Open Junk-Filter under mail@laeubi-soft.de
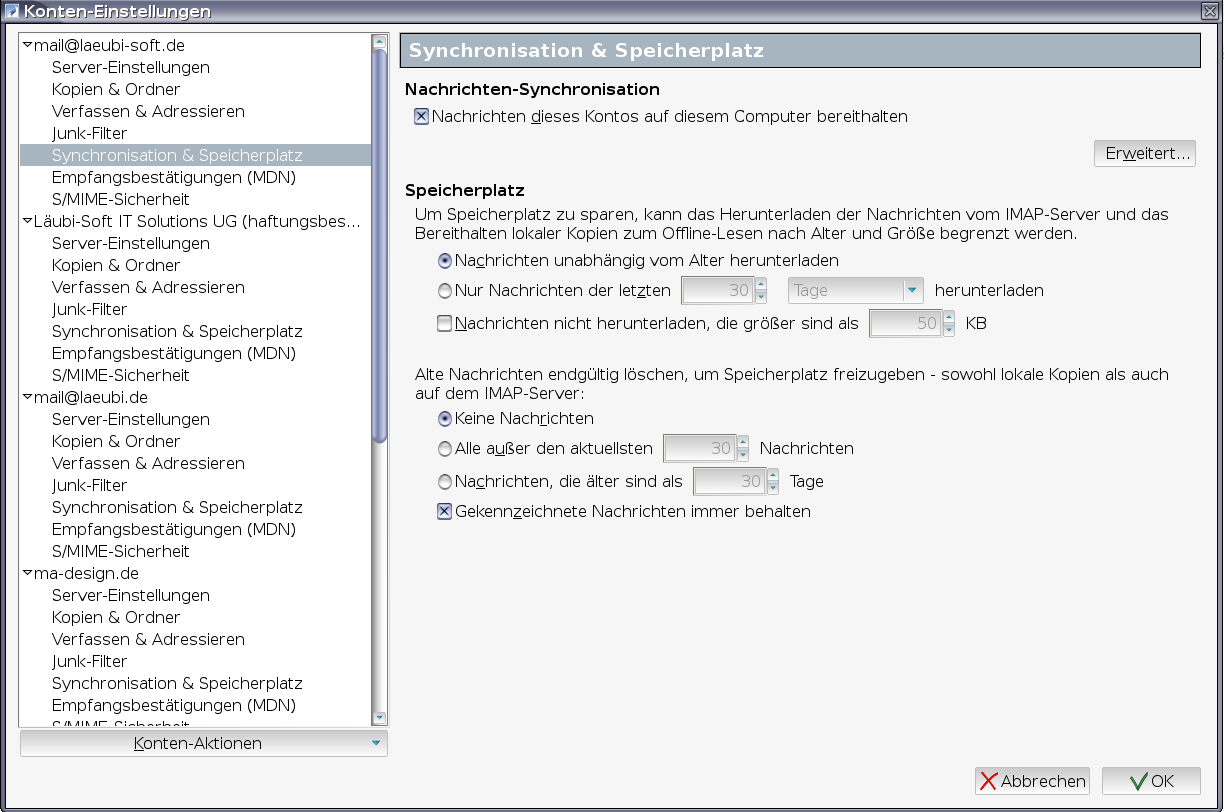Screen dimensions: 1224x812 (x=90, y=133)
